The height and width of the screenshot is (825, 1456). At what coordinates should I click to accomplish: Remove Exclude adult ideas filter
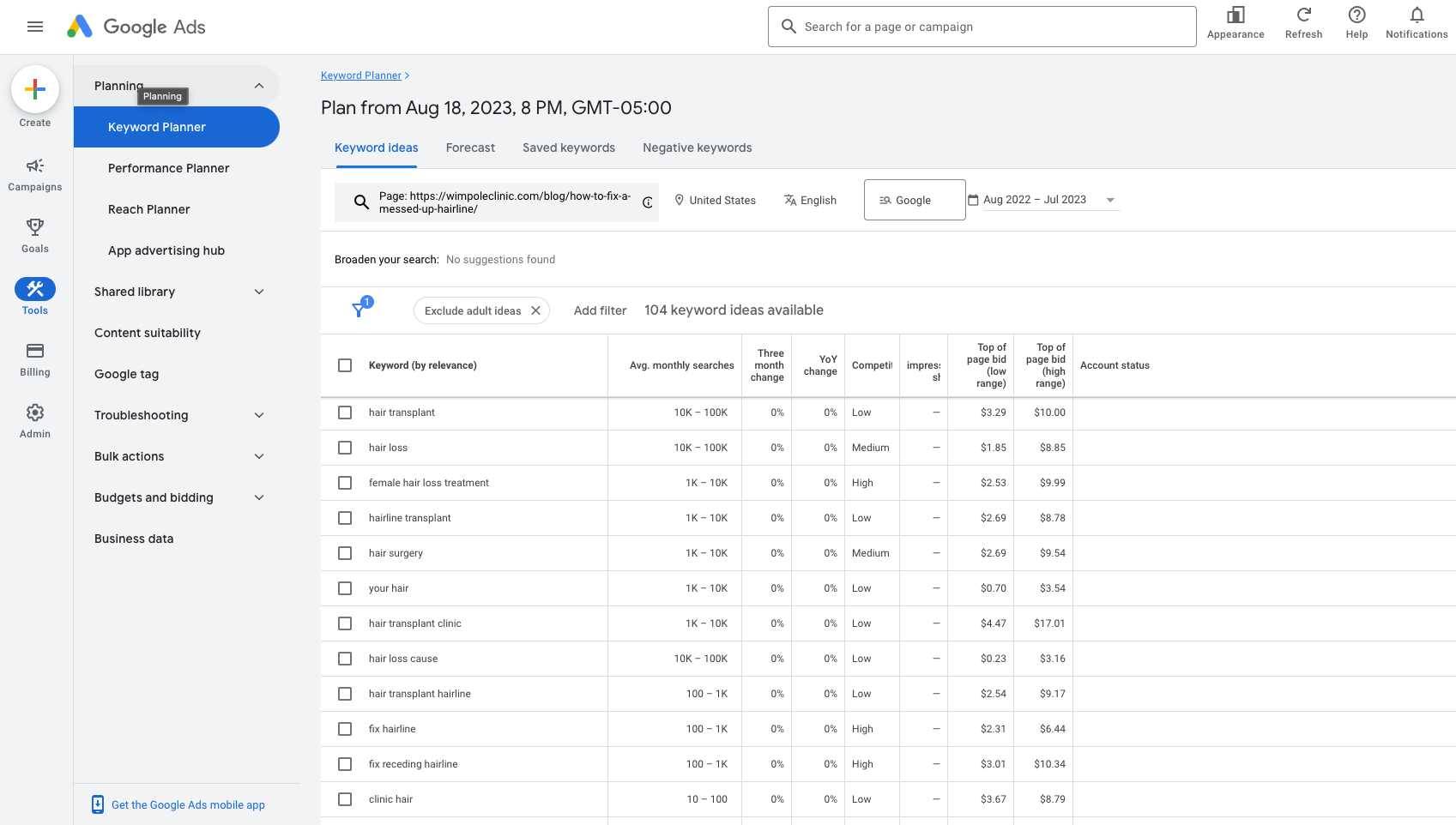[535, 310]
